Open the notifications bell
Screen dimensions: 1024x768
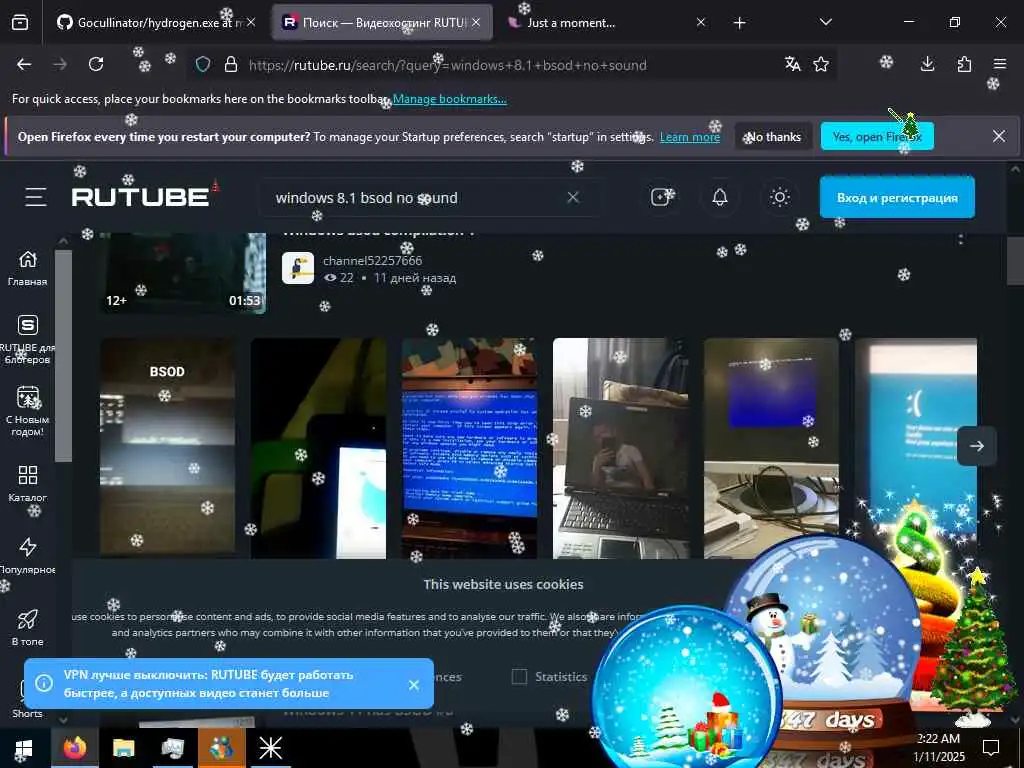720,197
